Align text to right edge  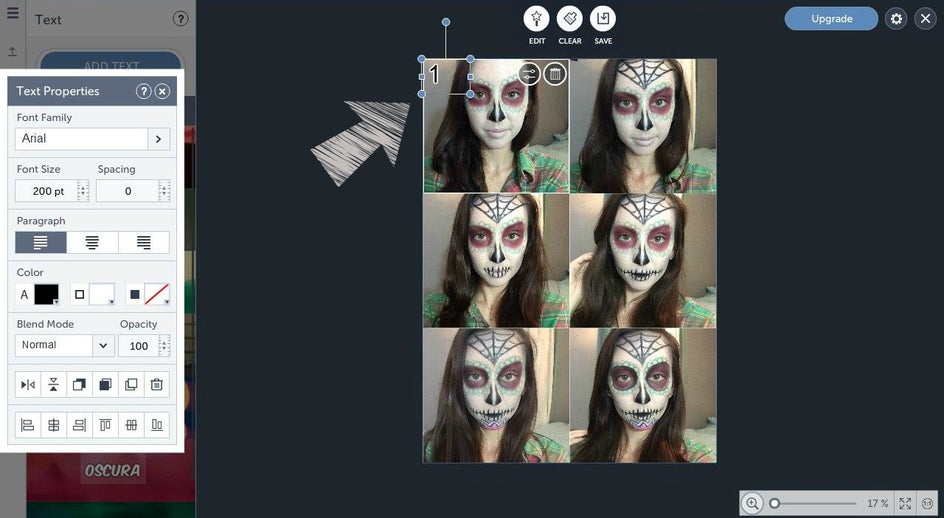tap(79, 425)
